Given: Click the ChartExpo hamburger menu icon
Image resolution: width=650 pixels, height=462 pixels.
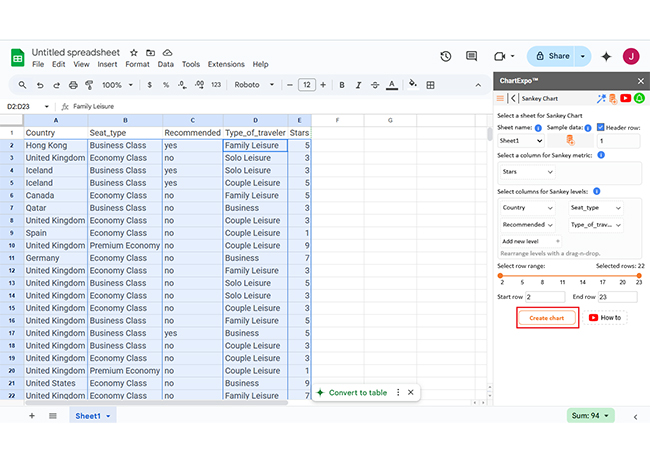Looking at the screenshot, I should (x=501, y=99).
